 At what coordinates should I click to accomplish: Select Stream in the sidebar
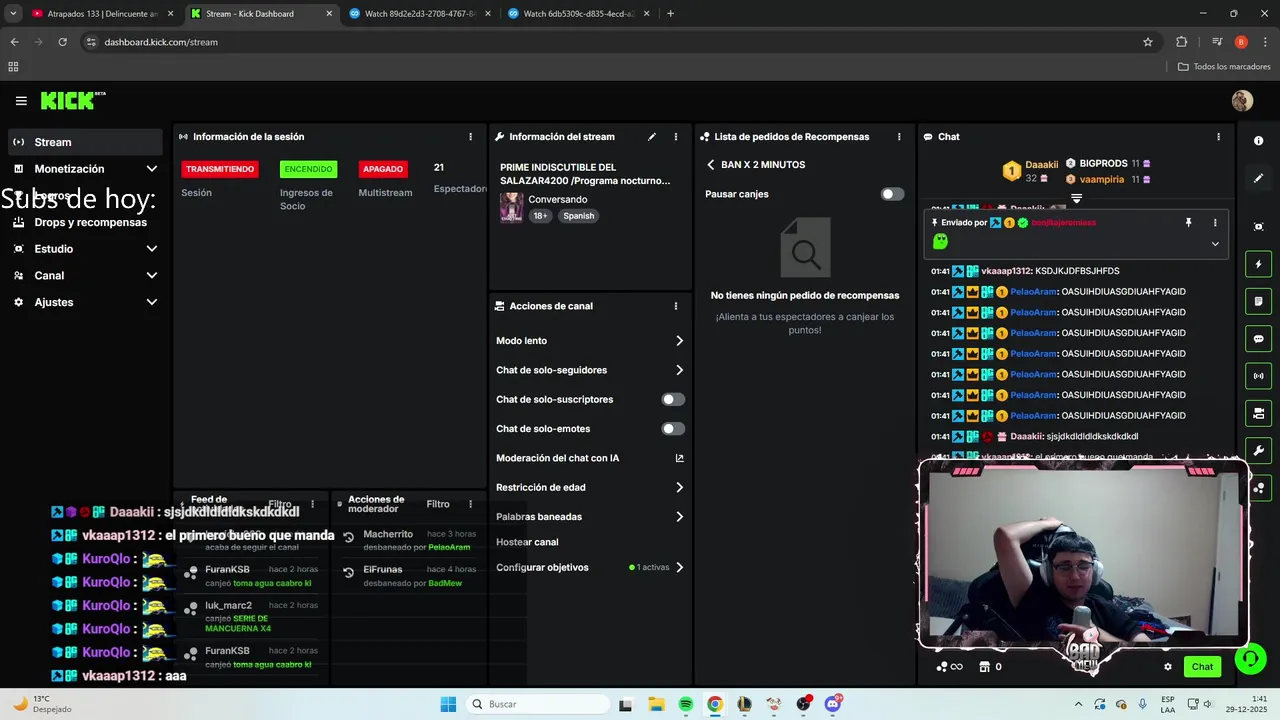(85, 142)
